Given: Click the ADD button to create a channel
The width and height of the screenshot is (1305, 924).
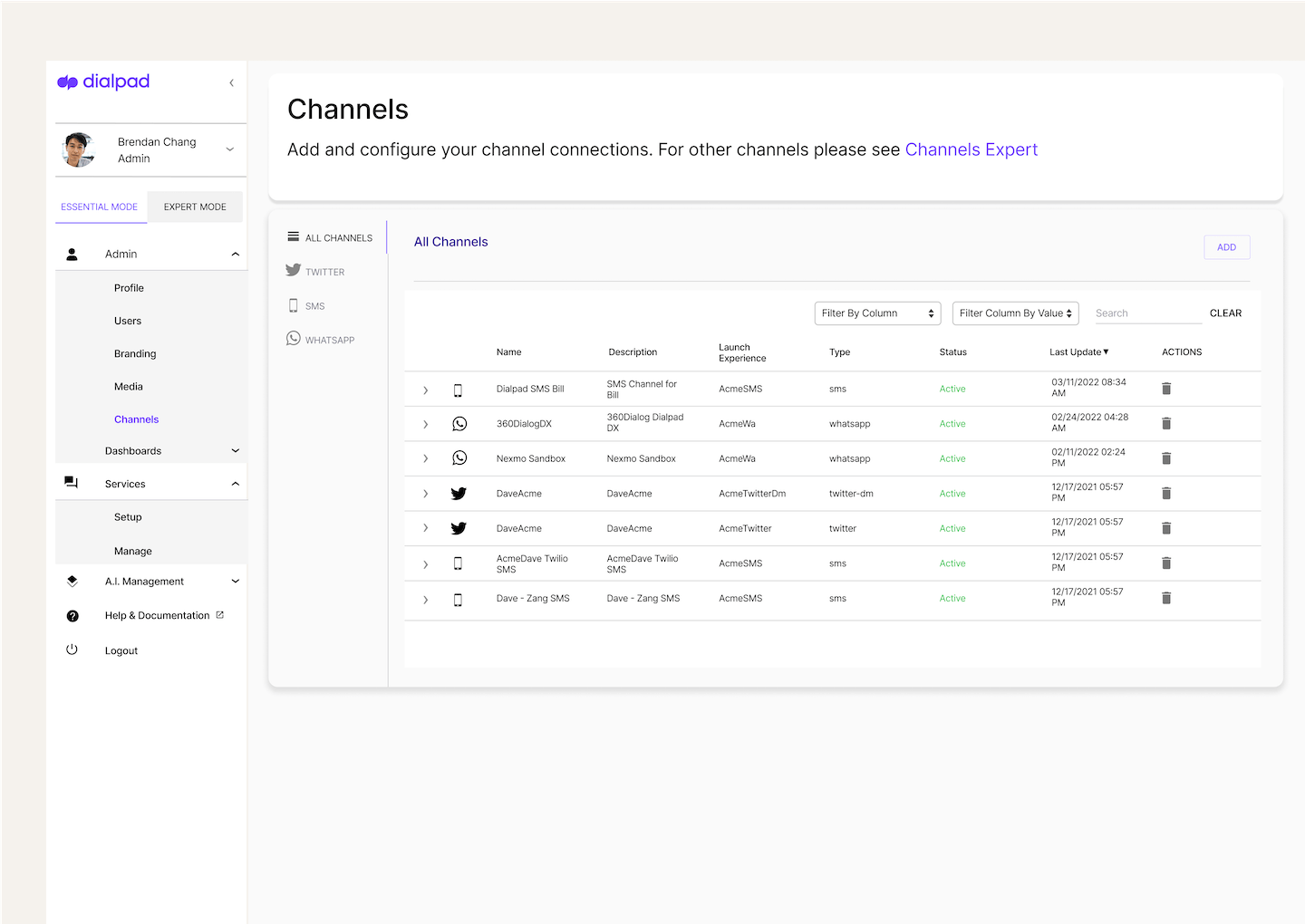Looking at the screenshot, I should [x=1226, y=246].
